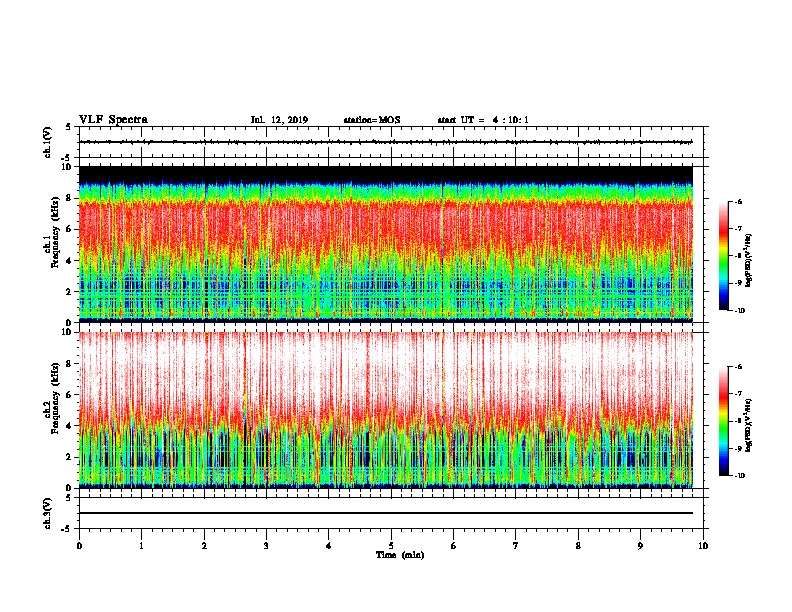This screenshot has width=792, height=612.
Task: Click the ch.2 frequency tick label "8"
Action: pos(68,364)
